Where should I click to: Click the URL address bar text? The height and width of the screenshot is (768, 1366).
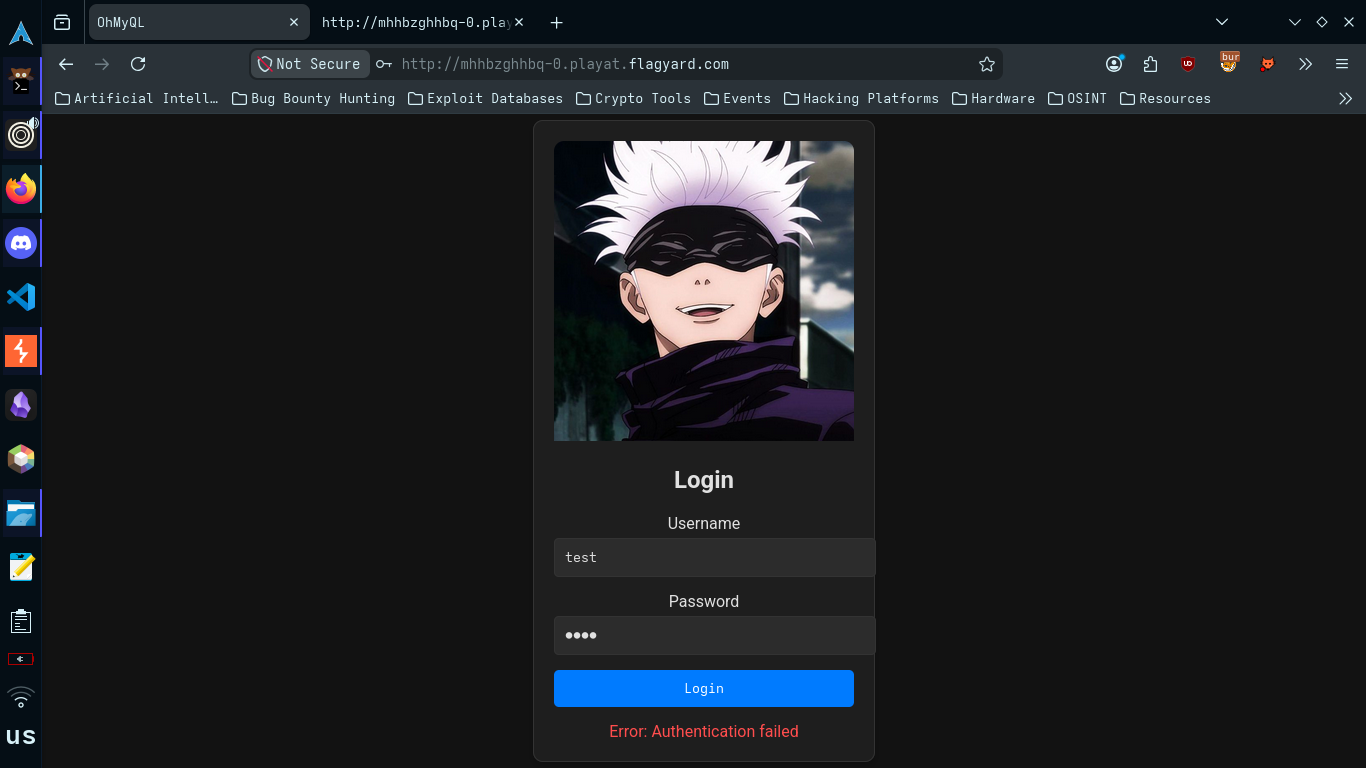pyautogui.click(x=565, y=64)
